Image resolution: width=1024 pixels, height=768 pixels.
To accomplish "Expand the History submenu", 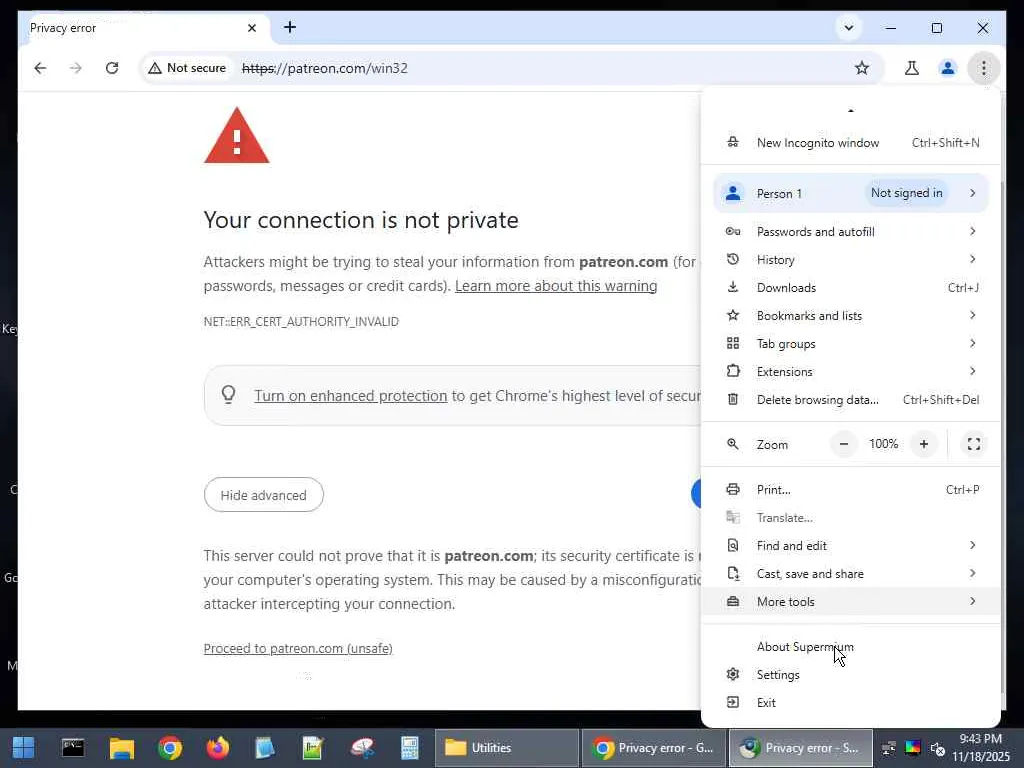I will point(850,259).
